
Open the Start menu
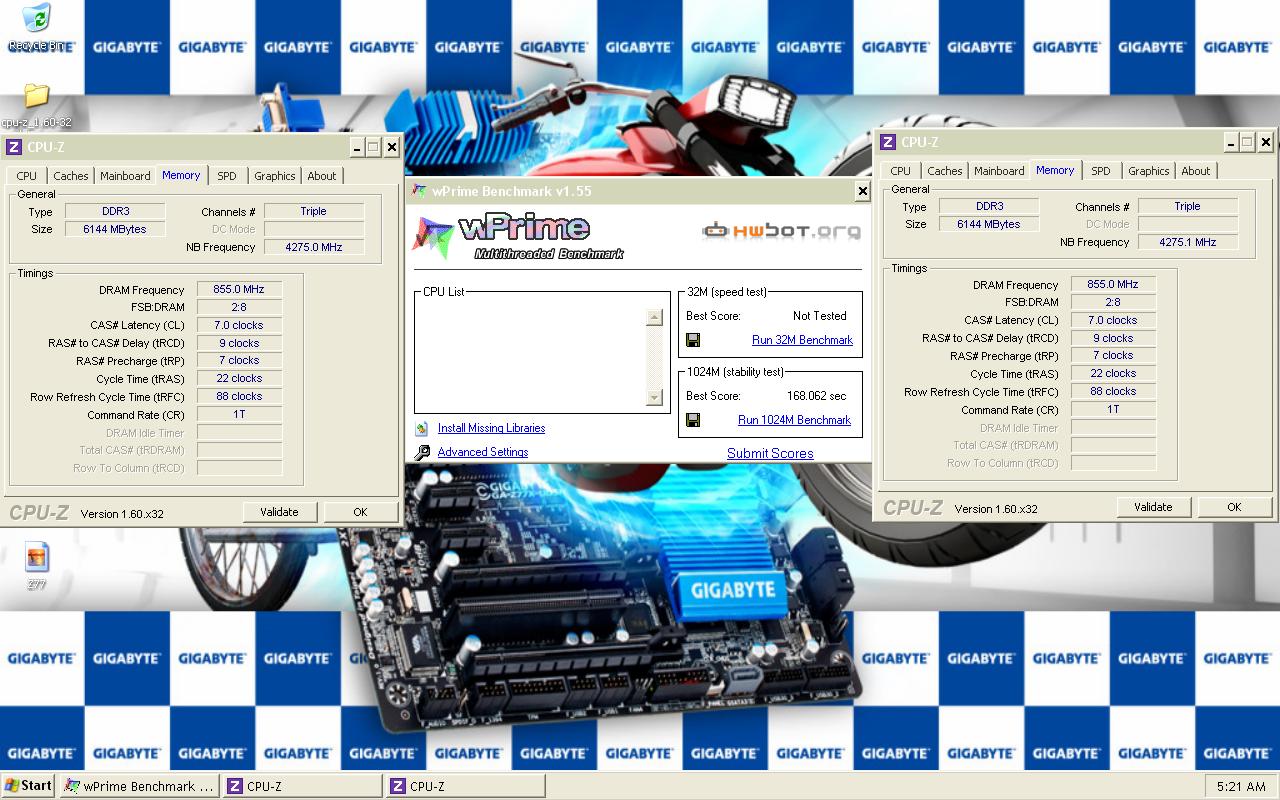point(28,786)
